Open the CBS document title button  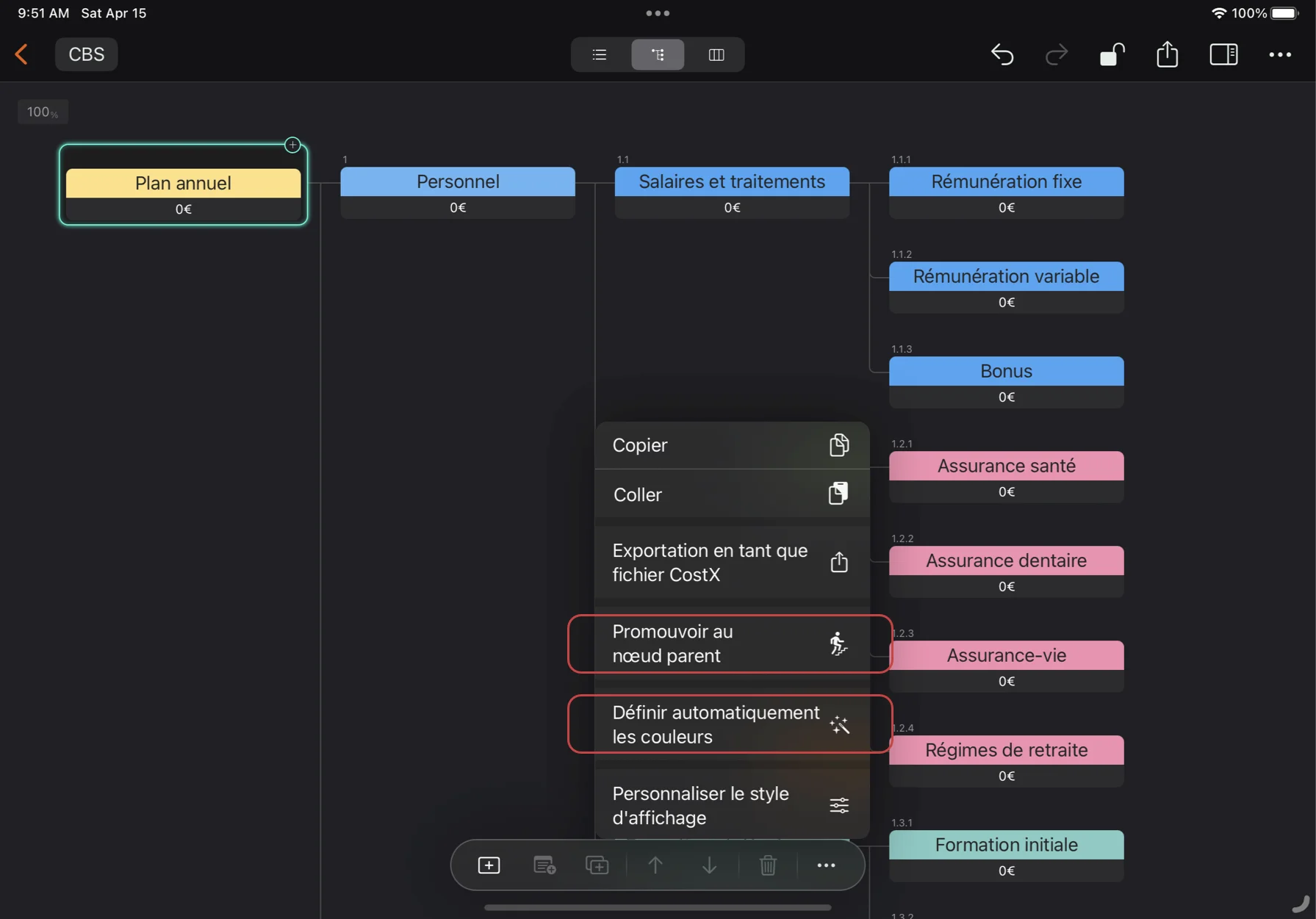86,54
